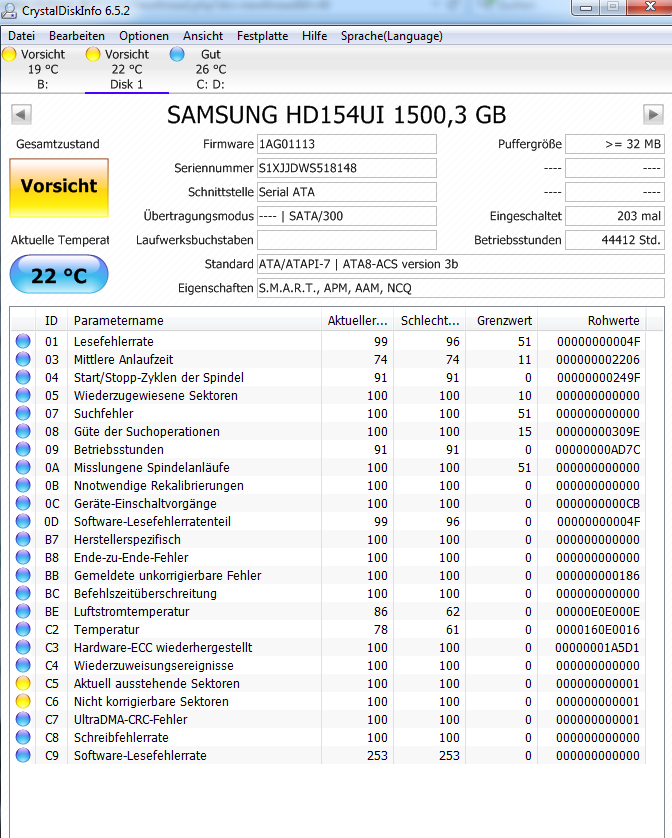Select the blue Gut status icon for C: D:
Viewport: 672px width, 838px height.
pos(177,54)
